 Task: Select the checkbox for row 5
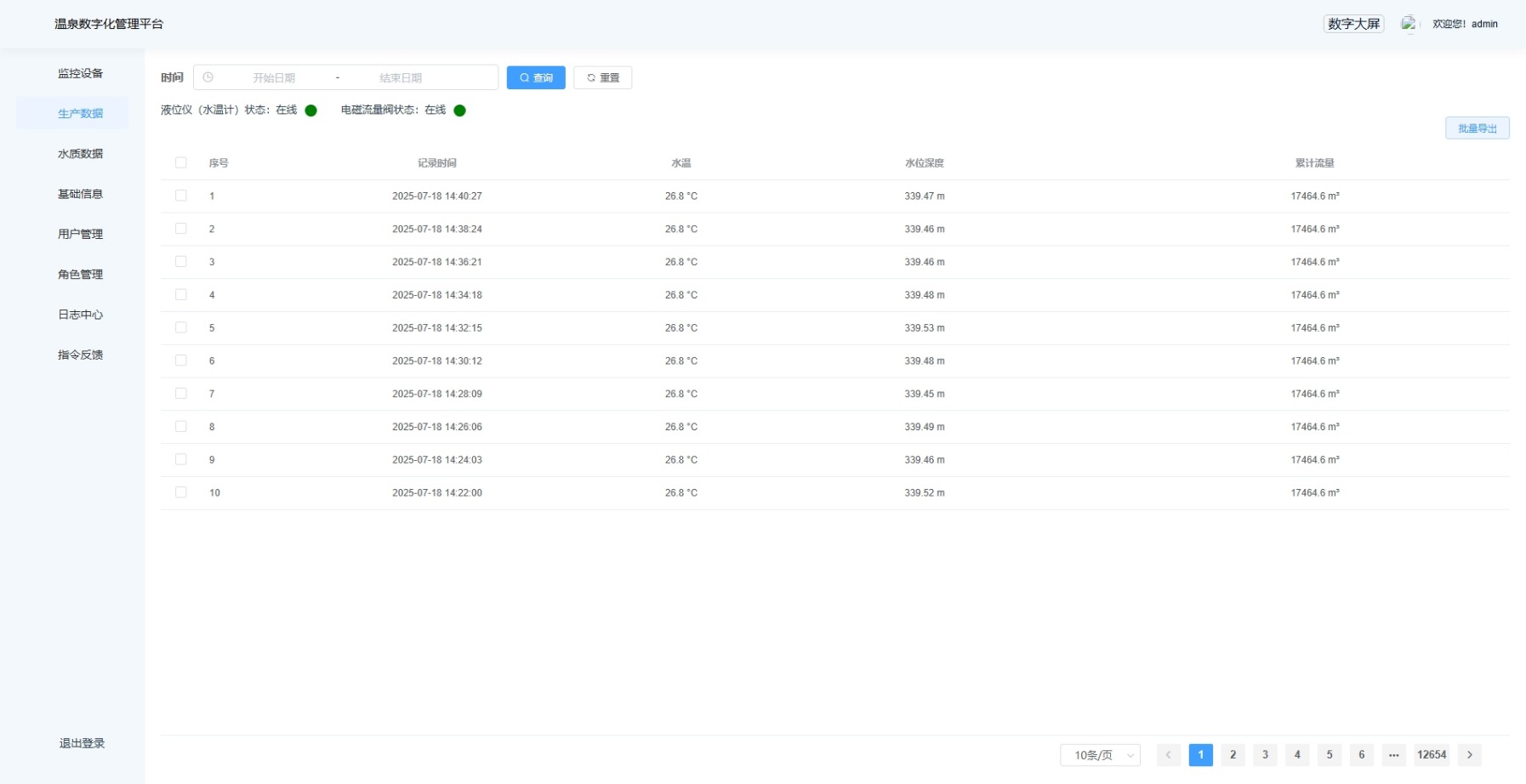point(180,327)
